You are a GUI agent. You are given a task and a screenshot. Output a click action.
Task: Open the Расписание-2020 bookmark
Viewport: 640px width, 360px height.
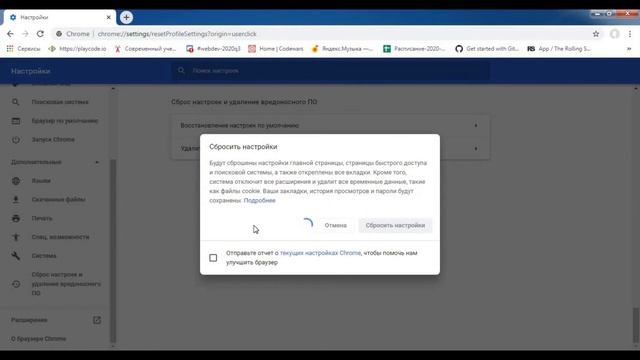[414, 49]
